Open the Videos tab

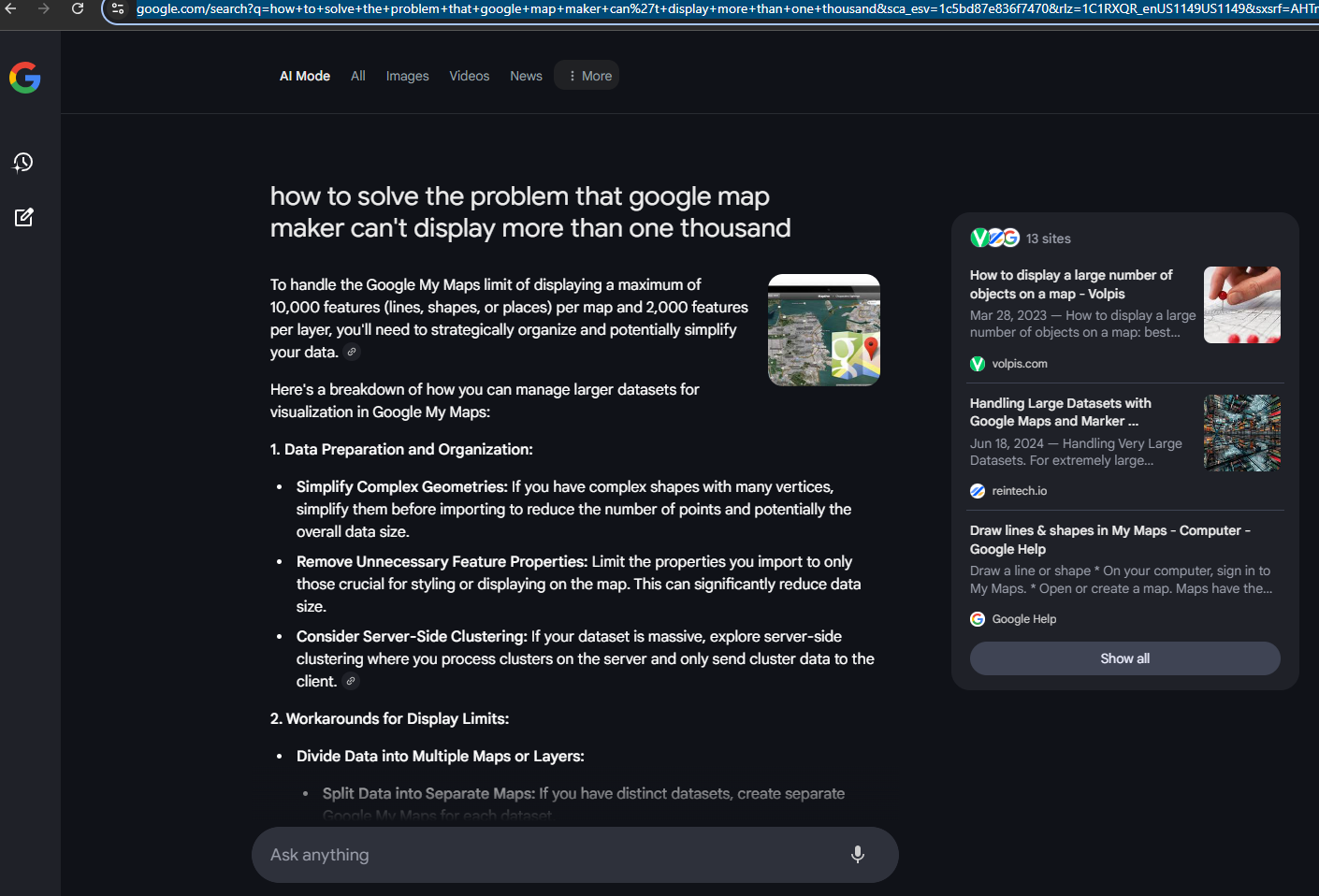(470, 76)
